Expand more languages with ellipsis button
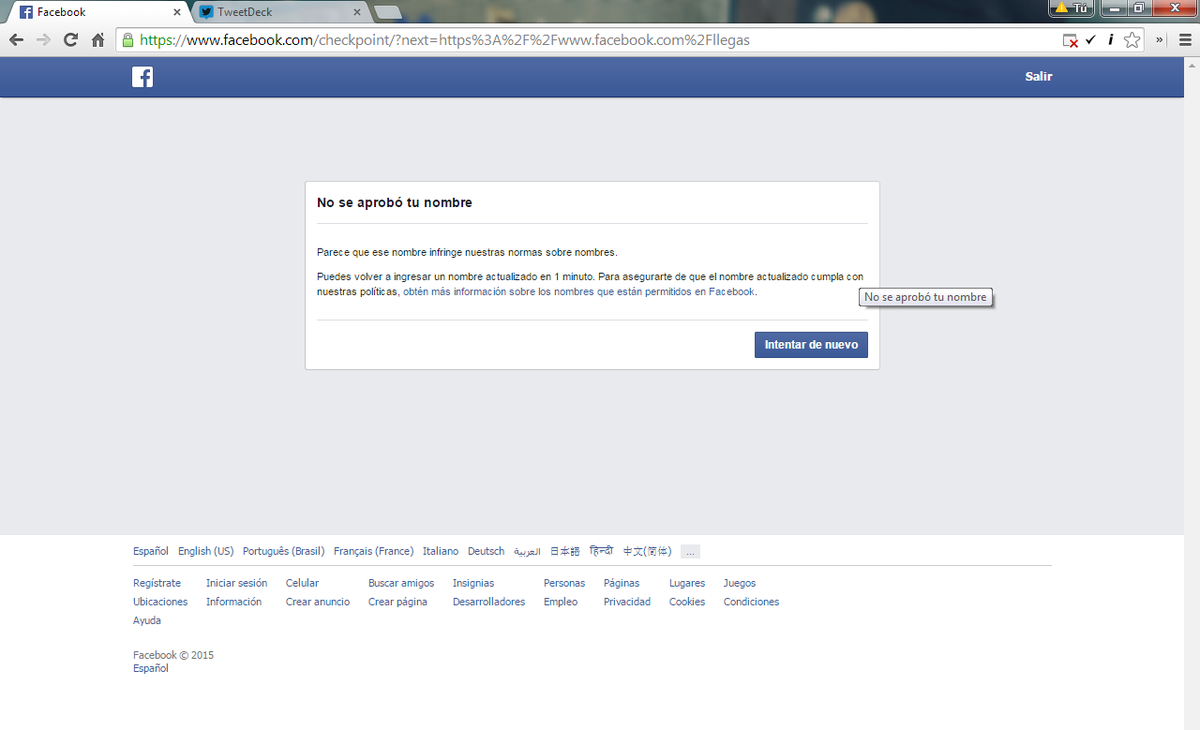1200x730 pixels. [x=691, y=551]
